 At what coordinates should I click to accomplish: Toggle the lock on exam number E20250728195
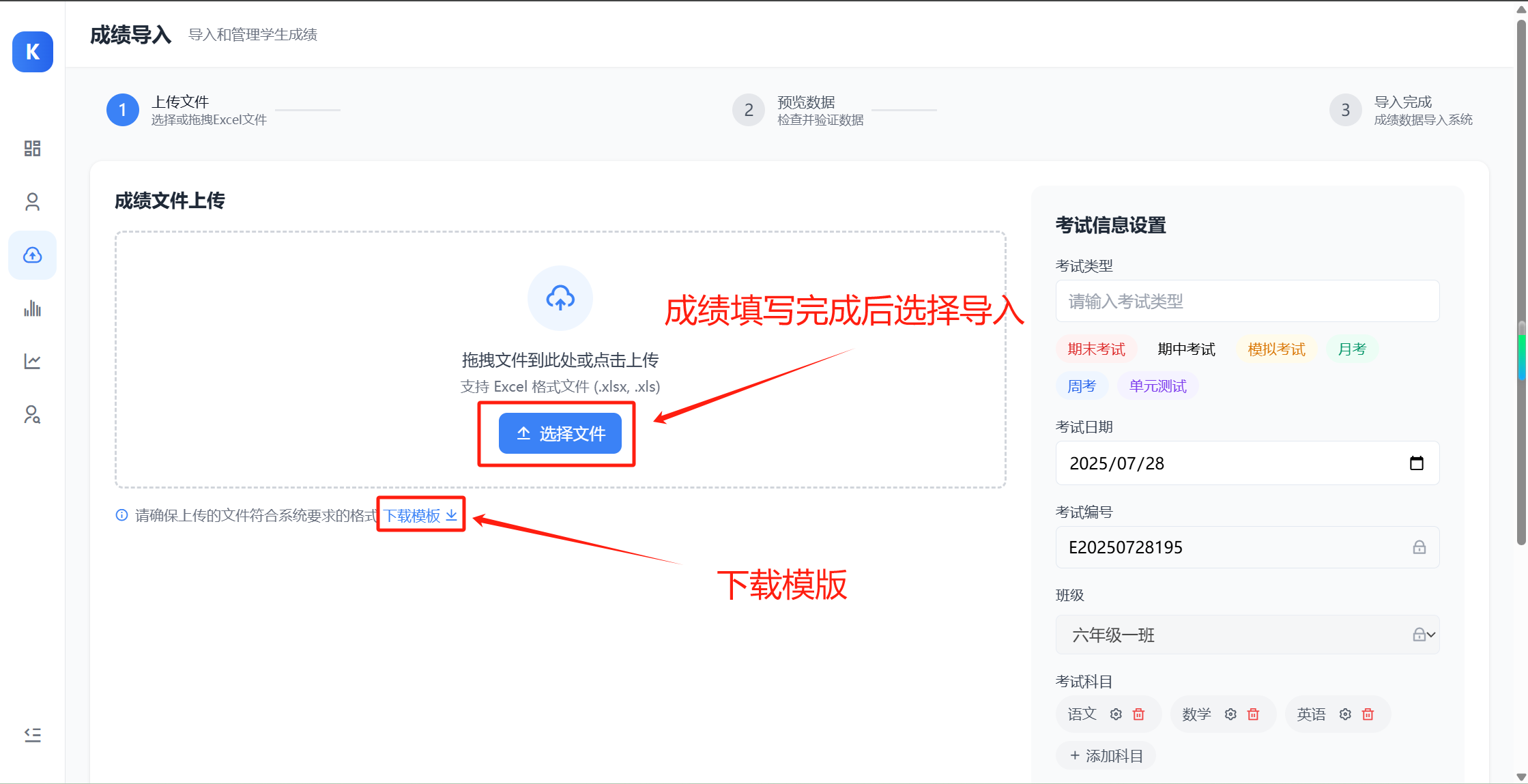pos(1419,547)
